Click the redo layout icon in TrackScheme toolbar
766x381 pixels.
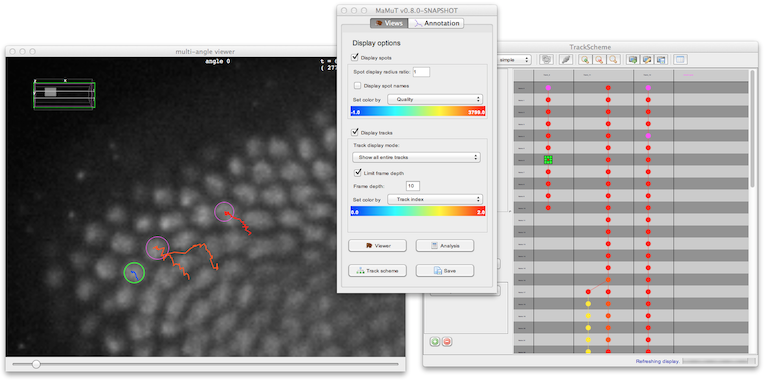[546, 60]
